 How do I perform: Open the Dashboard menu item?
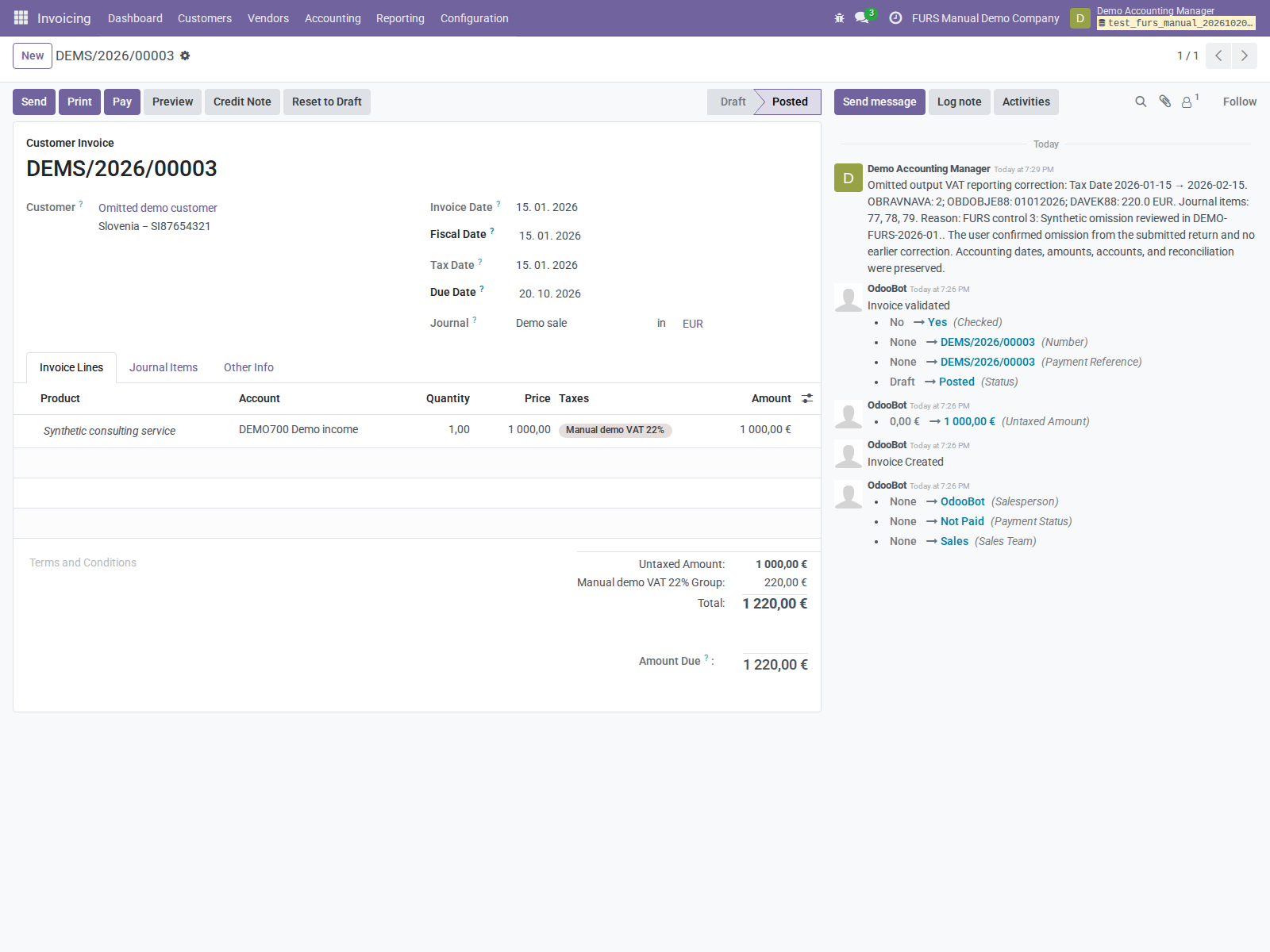pyautogui.click(x=135, y=17)
